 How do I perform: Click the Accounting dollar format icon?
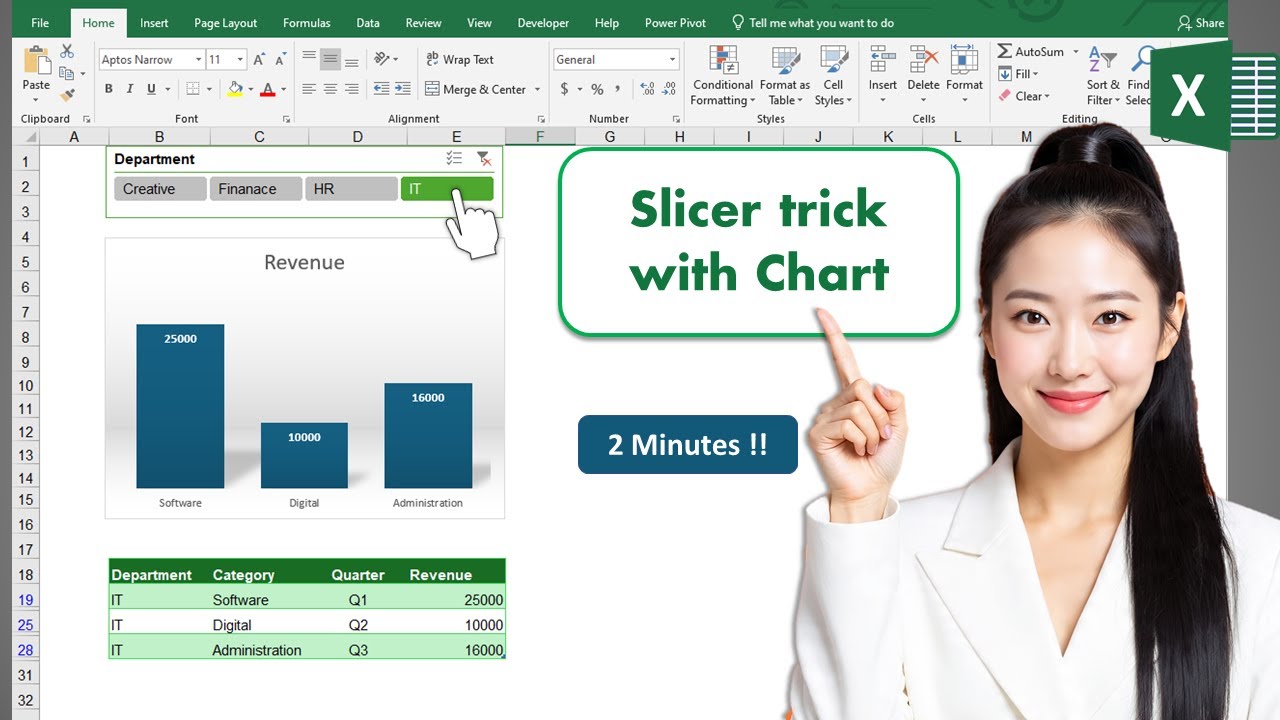coord(564,89)
